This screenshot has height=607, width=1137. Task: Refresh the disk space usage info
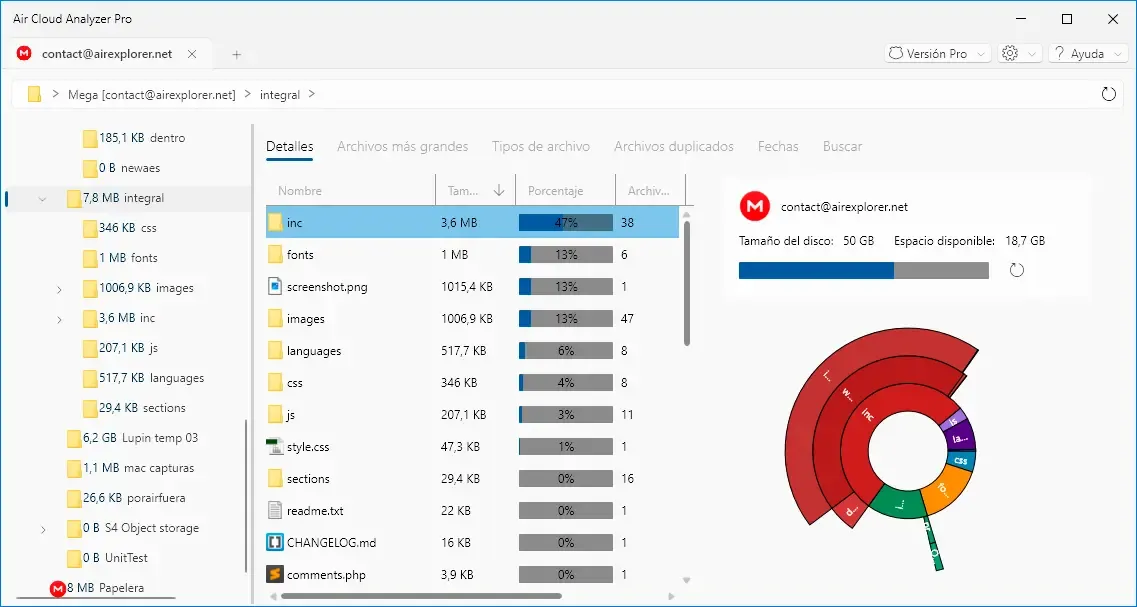point(1017,271)
